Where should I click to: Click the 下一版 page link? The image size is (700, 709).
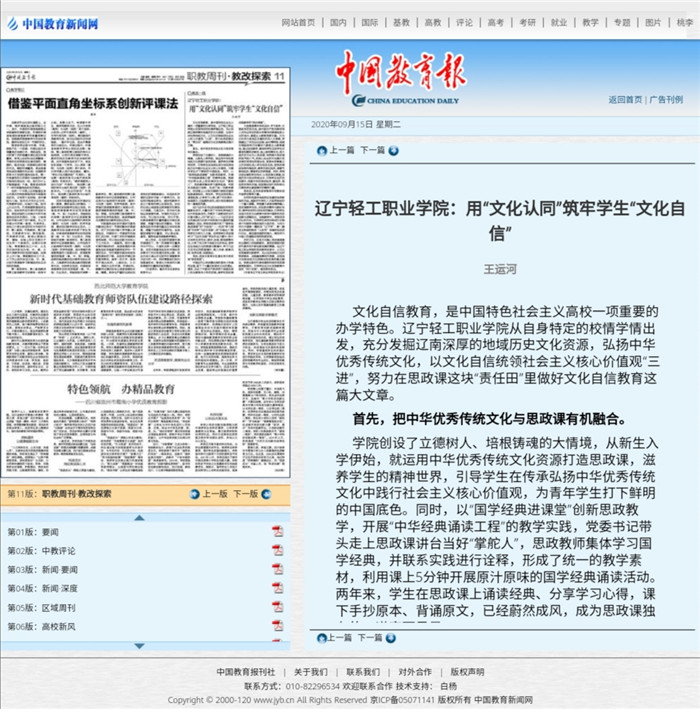click(x=246, y=494)
